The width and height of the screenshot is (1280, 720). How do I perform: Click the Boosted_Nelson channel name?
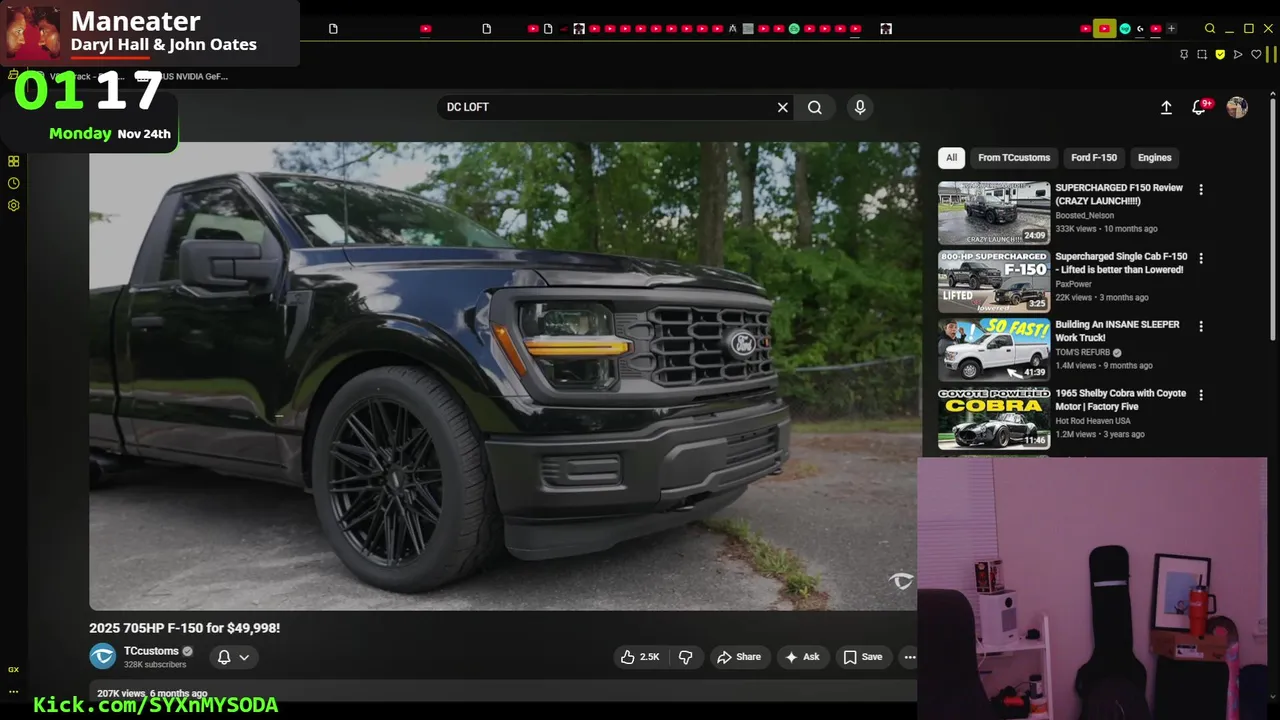tap(1084, 216)
